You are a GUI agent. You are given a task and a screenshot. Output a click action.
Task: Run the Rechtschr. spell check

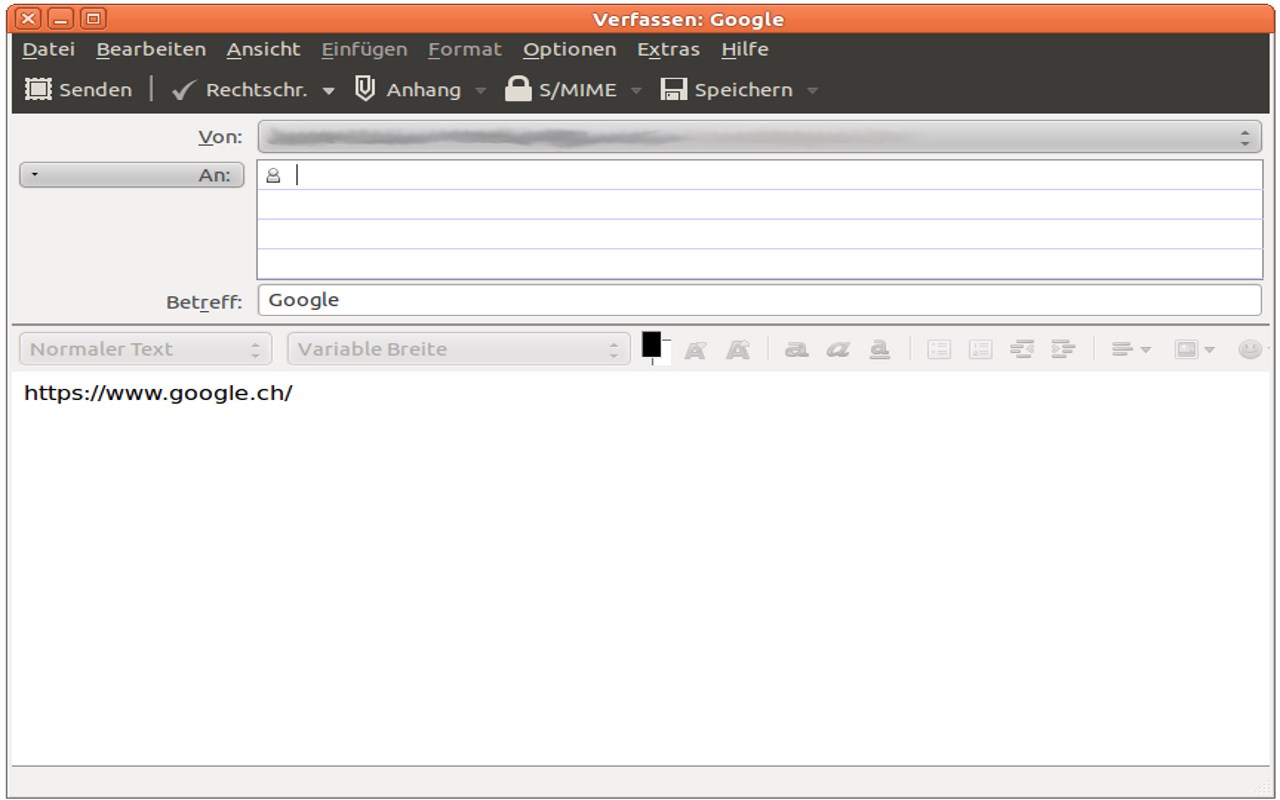click(x=239, y=90)
